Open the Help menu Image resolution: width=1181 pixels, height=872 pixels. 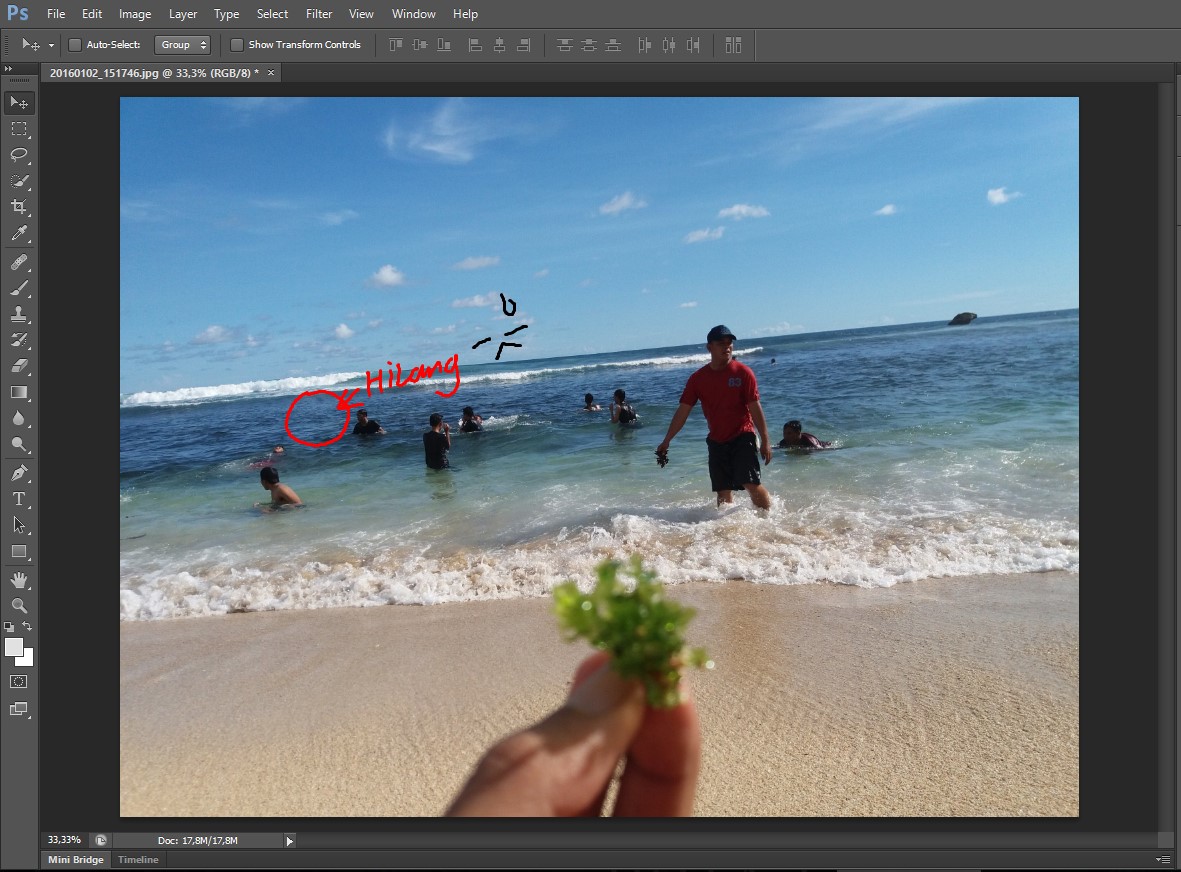(465, 14)
